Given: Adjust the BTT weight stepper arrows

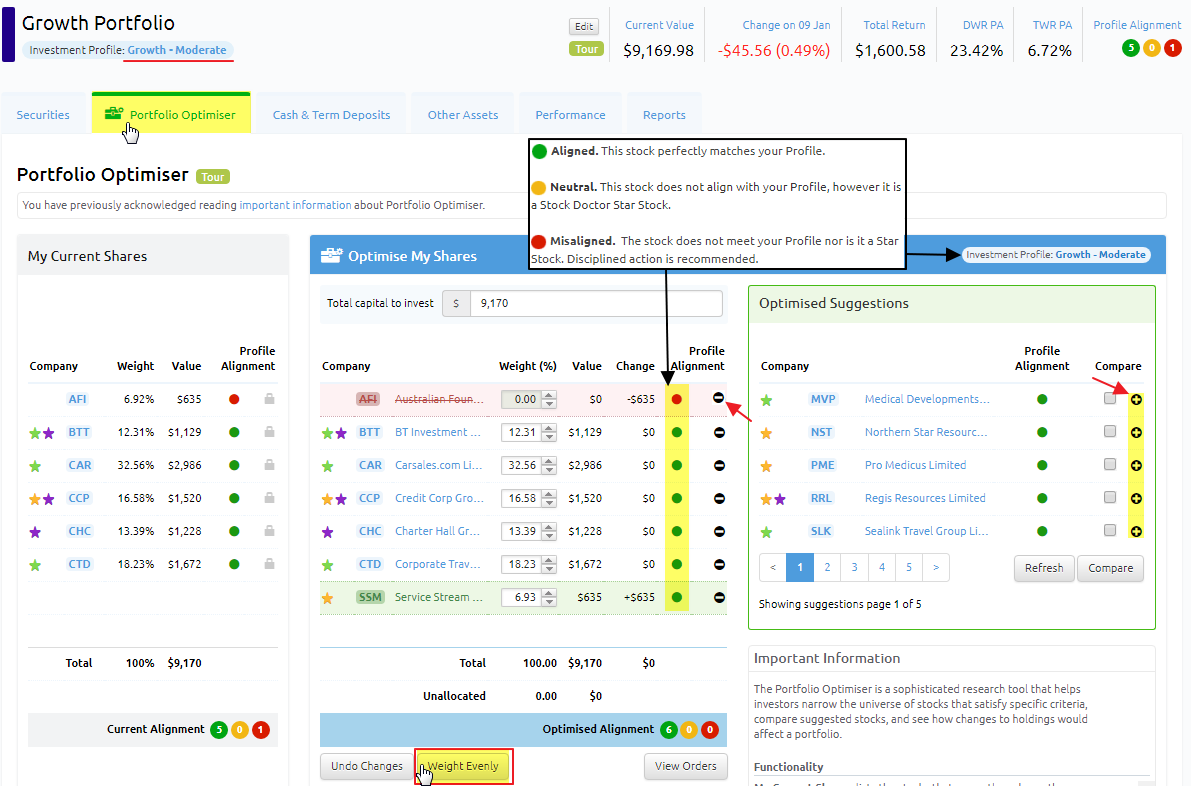Looking at the screenshot, I should [549, 432].
